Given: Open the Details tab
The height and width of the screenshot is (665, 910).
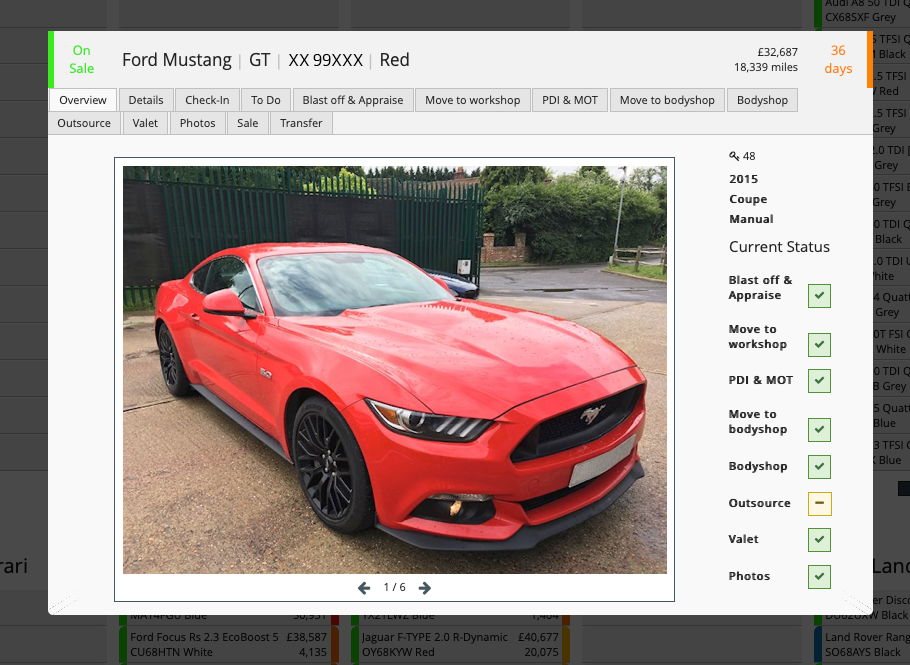Looking at the screenshot, I should pyautogui.click(x=146, y=100).
